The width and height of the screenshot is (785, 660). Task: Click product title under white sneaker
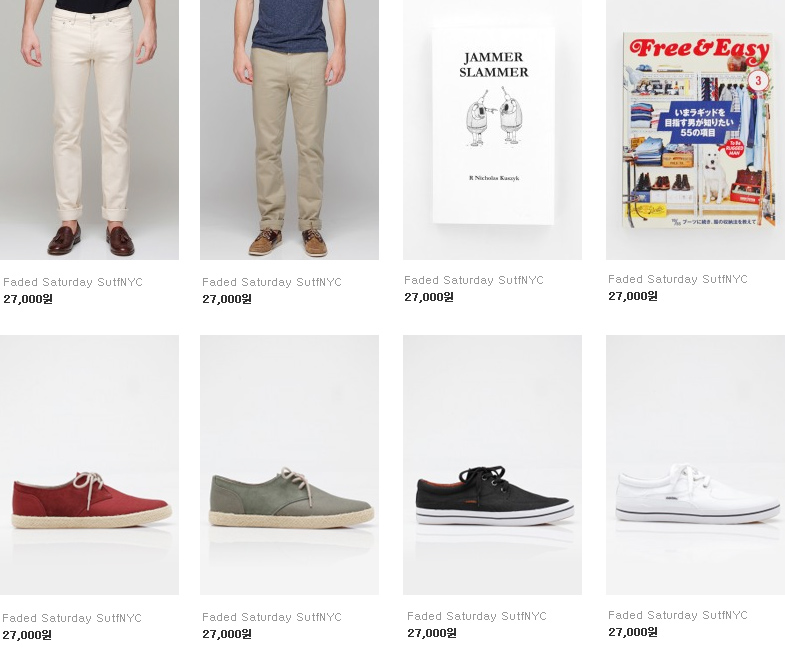(x=678, y=615)
